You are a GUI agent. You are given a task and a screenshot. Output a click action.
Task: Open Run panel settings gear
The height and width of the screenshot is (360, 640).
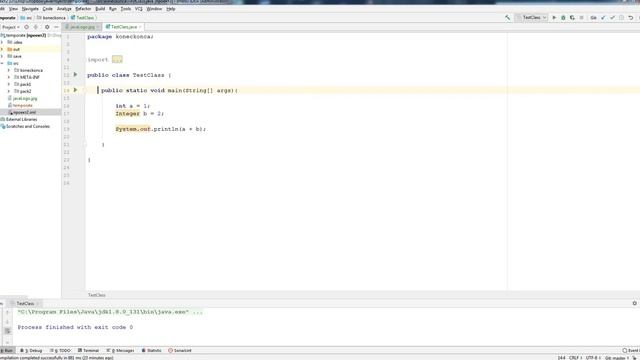pyautogui.click(x=634, y=303)
